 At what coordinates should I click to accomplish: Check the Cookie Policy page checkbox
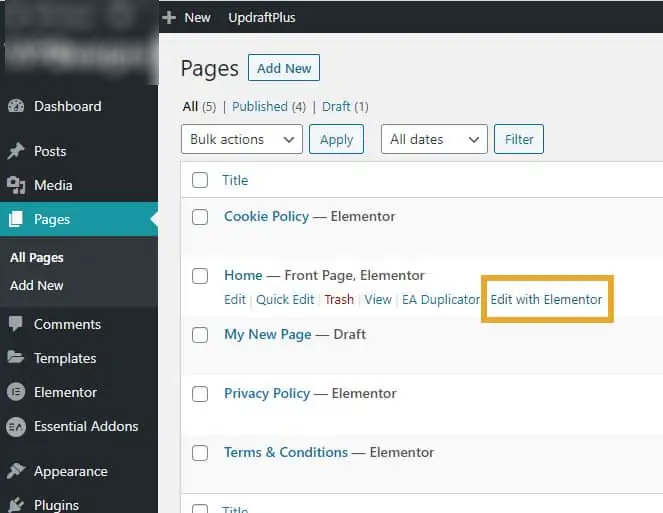200,217
